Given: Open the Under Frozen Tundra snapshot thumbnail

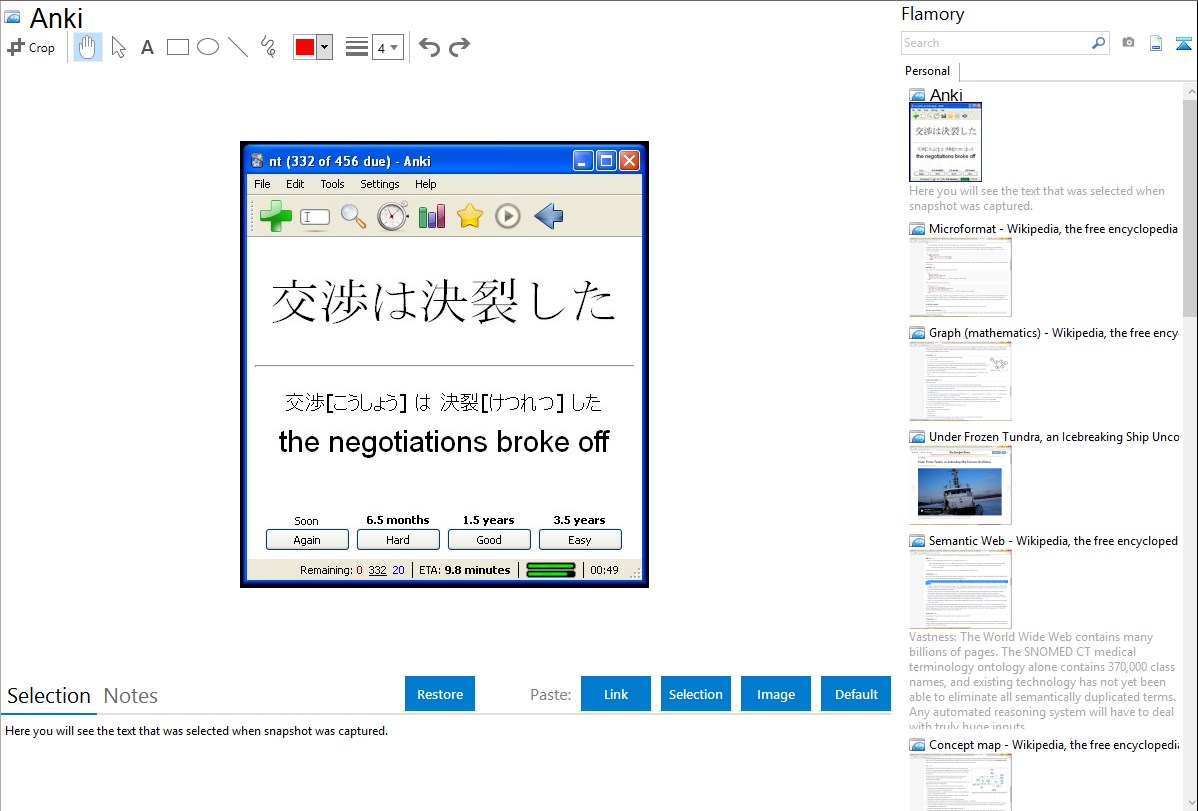Looking at the screenshot, I should click(x=960, y=485).
